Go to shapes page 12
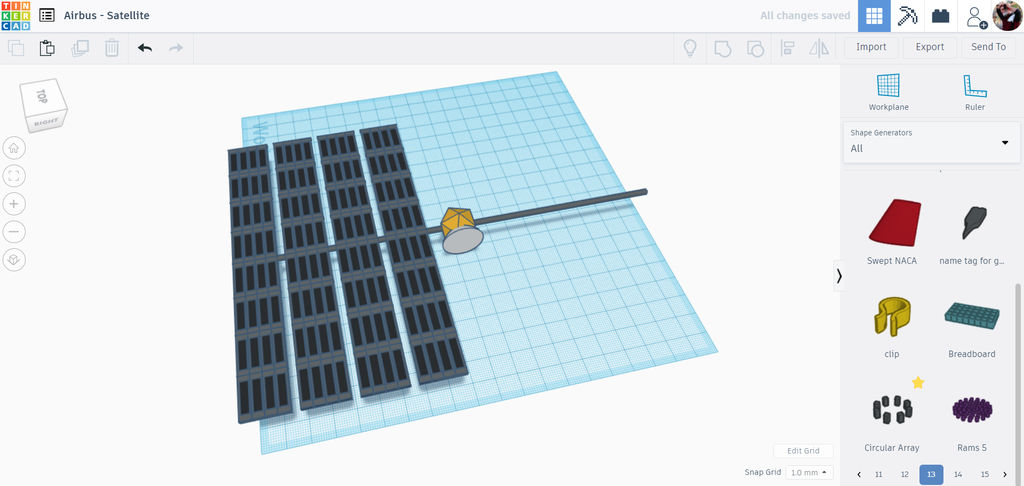This screenshot has height=486, width=1024. tap(904, 474)
